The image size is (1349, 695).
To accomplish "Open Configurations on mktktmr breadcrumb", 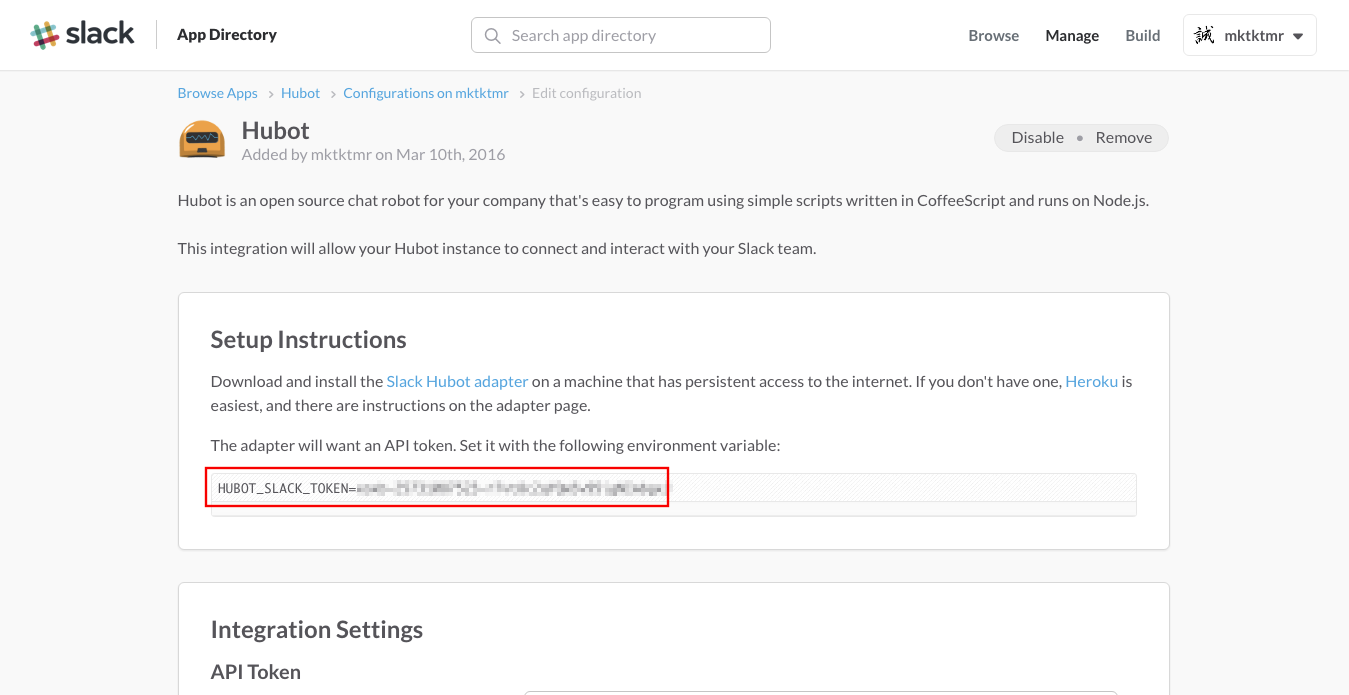I will click(x=426, y=93).
